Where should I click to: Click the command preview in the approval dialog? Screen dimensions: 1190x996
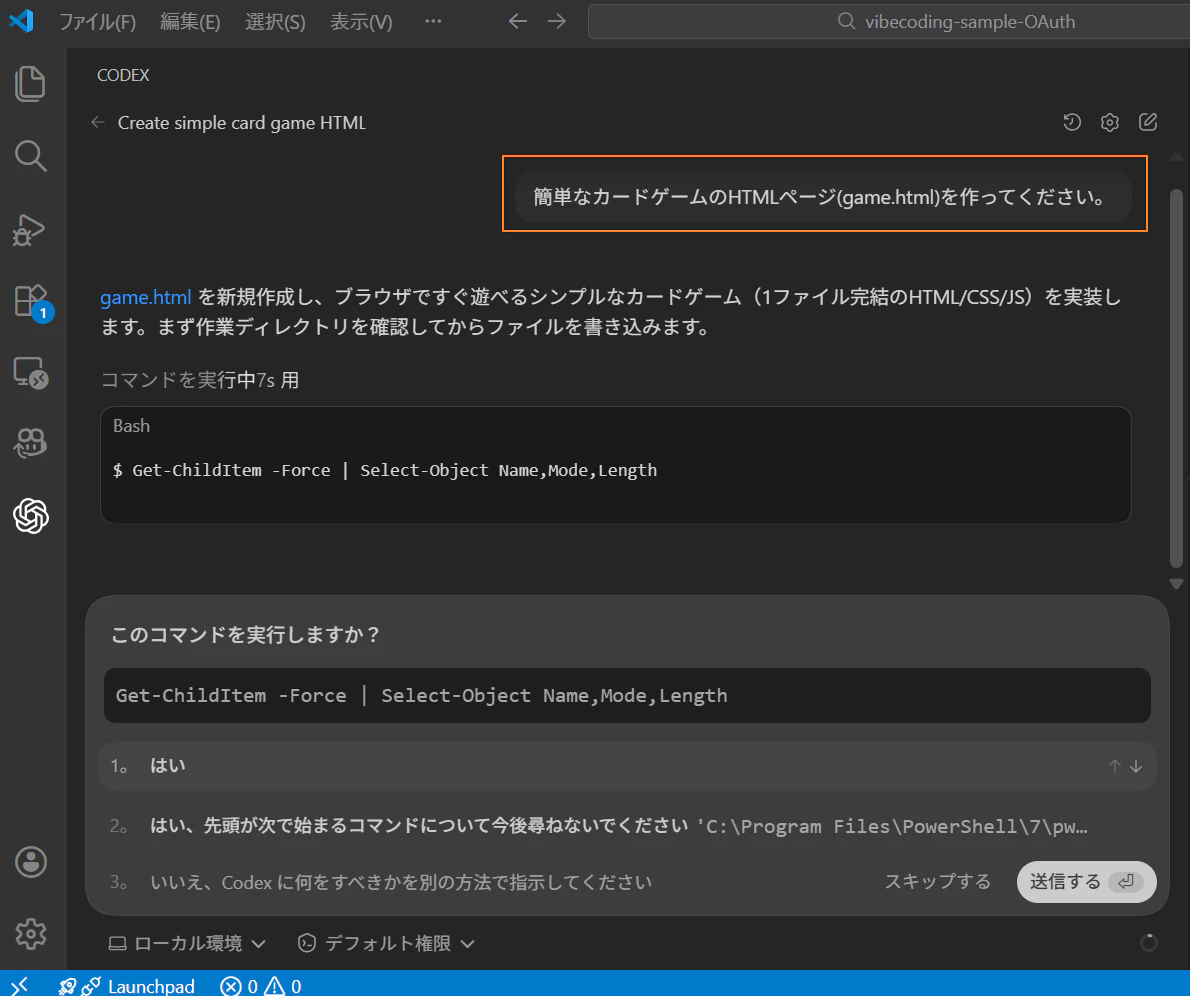[x=627, y=695]
